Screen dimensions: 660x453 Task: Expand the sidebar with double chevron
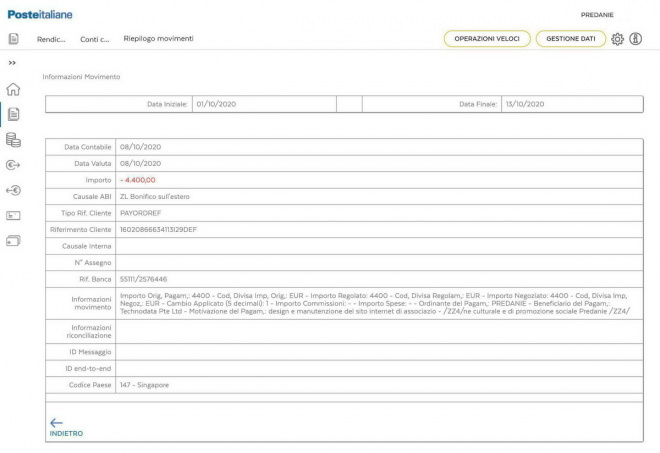(13, 63)
